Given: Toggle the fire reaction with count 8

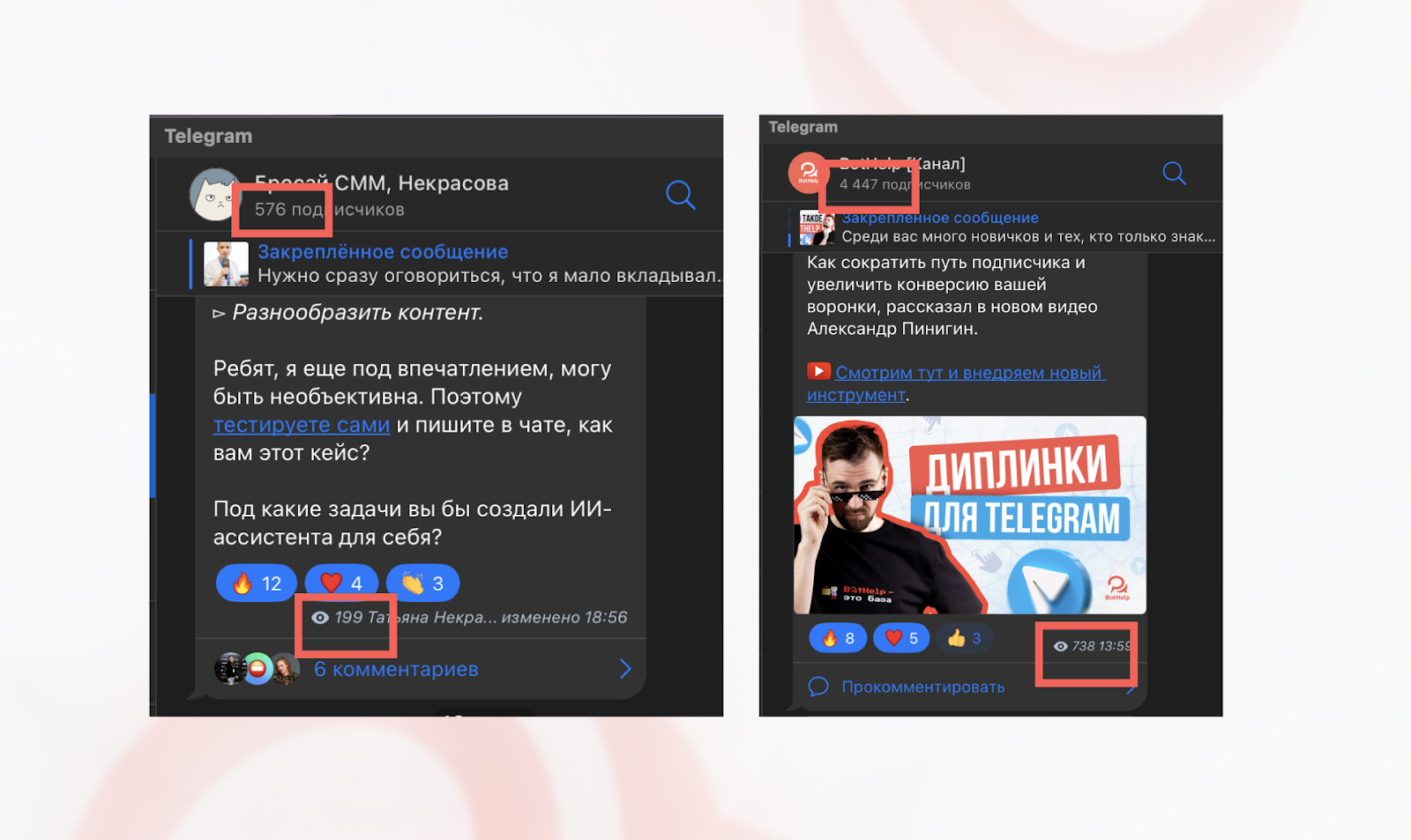Looking at the screenshot, I should (x=838, y=638).
